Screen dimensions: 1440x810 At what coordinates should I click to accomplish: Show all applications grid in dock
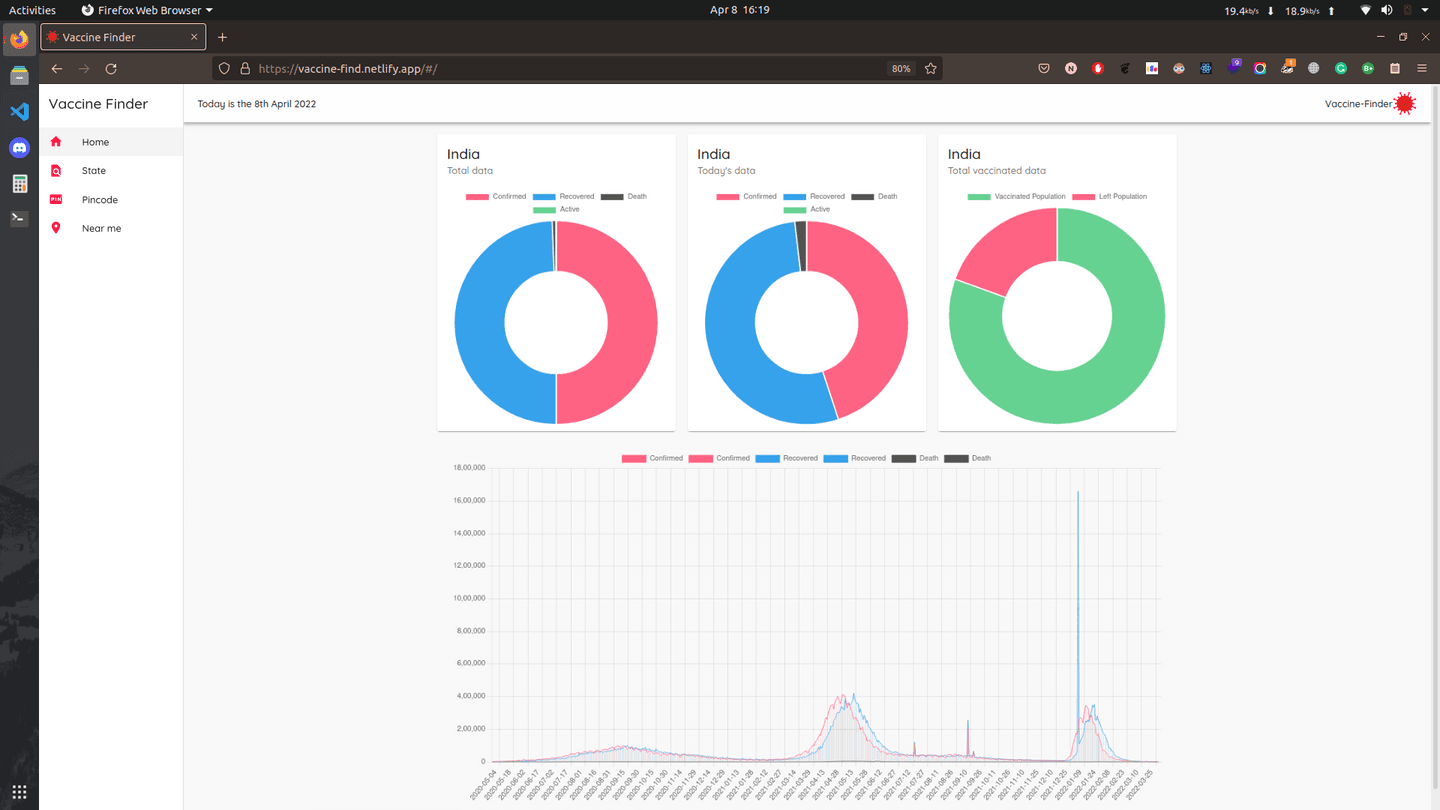click(19, 792)
